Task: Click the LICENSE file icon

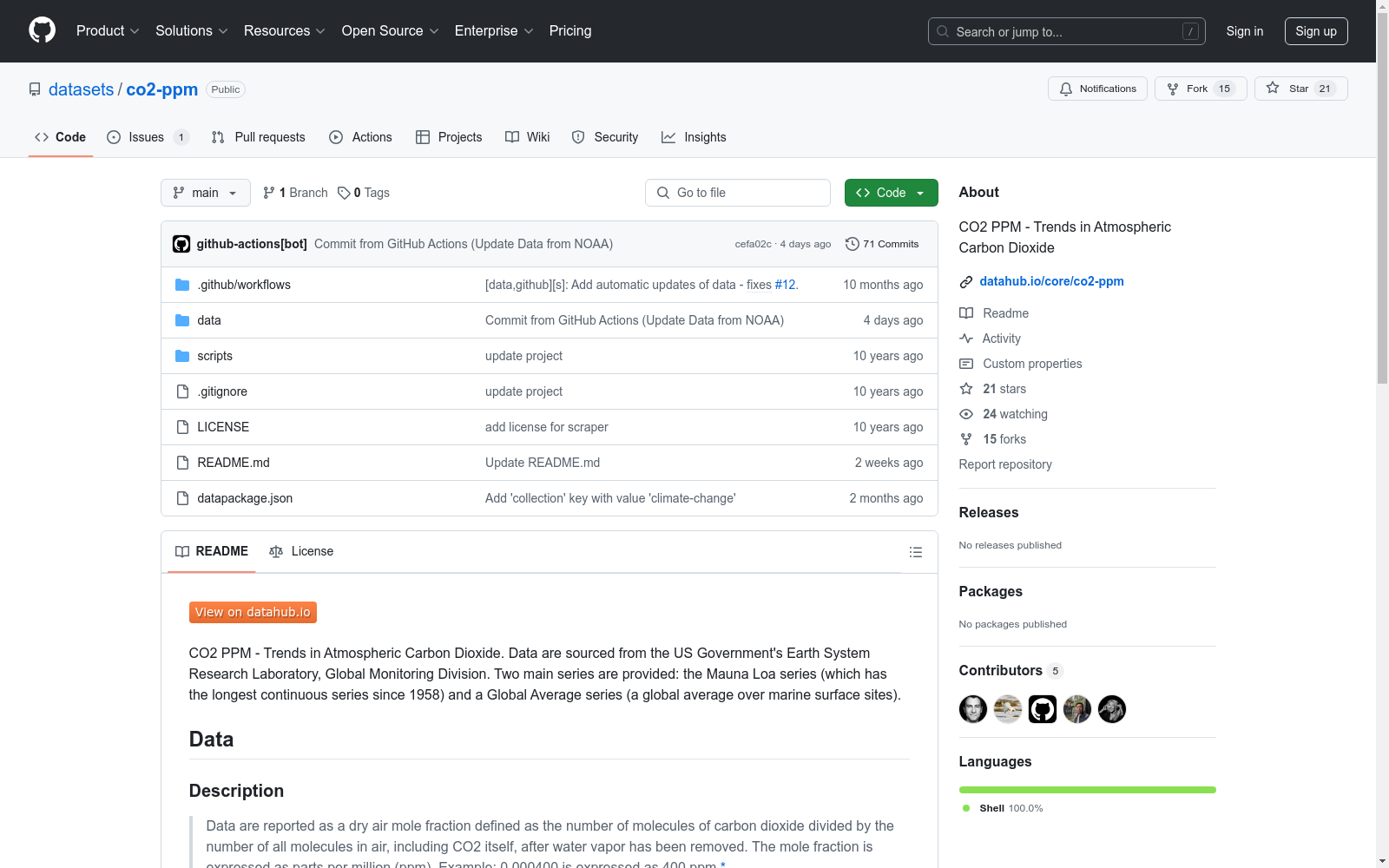Action: (x=182, y=427)
